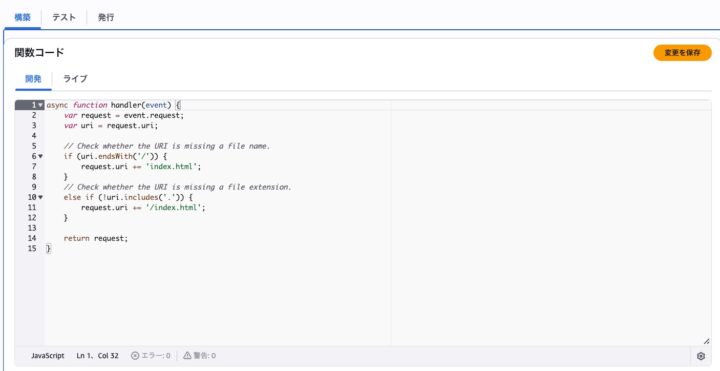Viewport: 720px width, 371px height.
Task: Place cursor on the return request line
Action: (96, 238)
